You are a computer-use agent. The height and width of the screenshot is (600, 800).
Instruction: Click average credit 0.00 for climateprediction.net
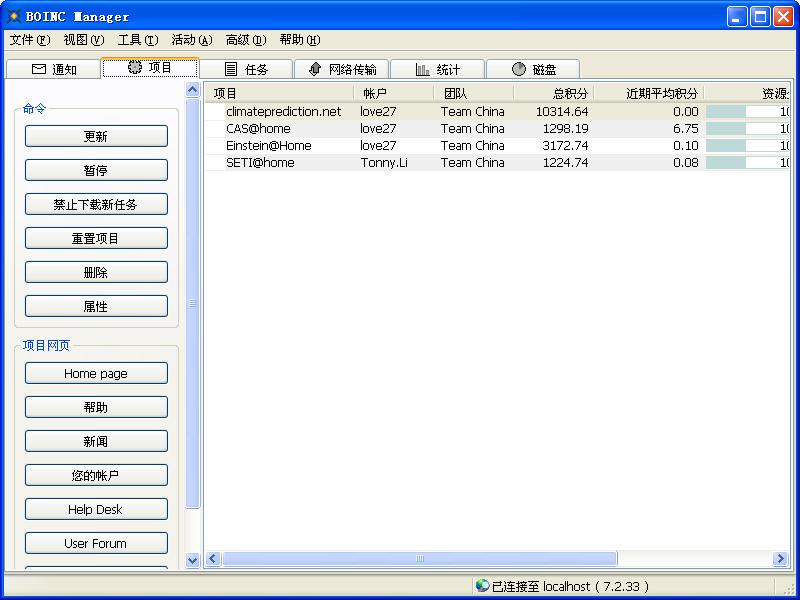tap(686, 111)
